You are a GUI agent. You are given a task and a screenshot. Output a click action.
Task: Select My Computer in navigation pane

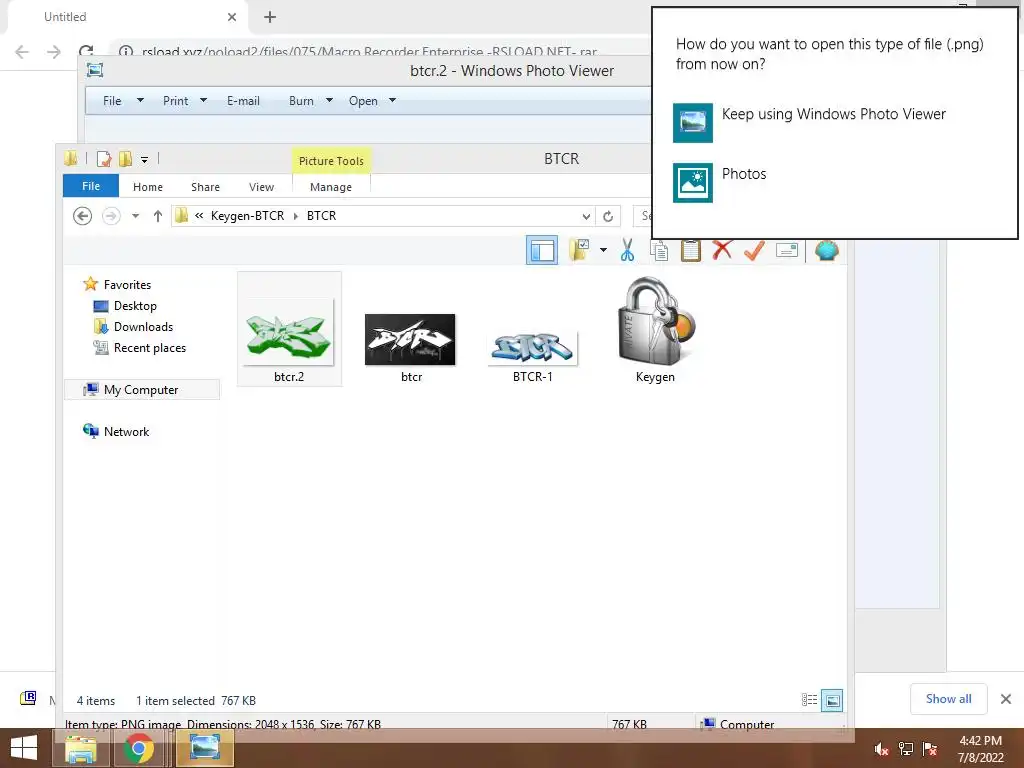(142, 389)
